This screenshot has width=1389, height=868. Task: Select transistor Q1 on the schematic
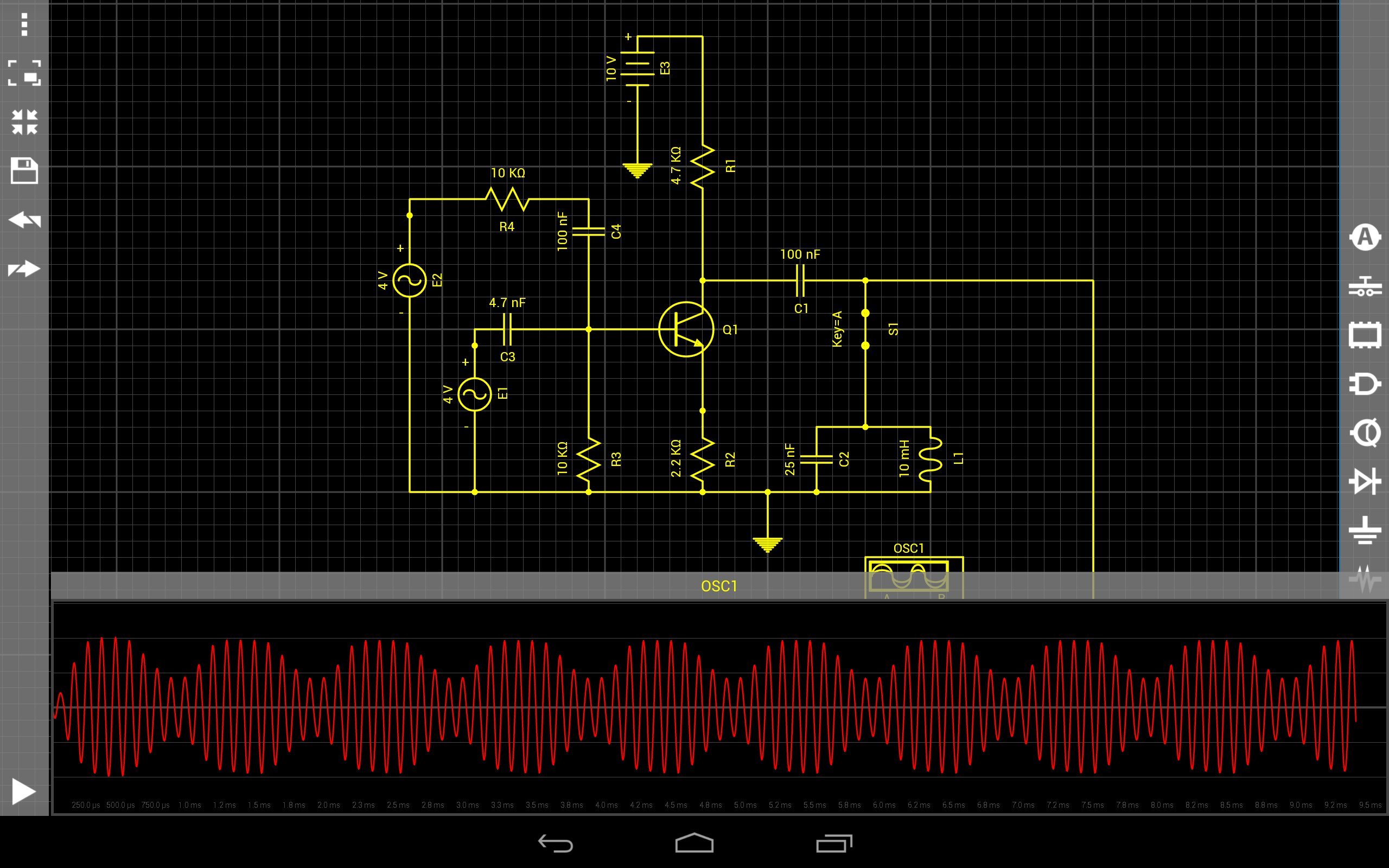(x=686, y=329)
